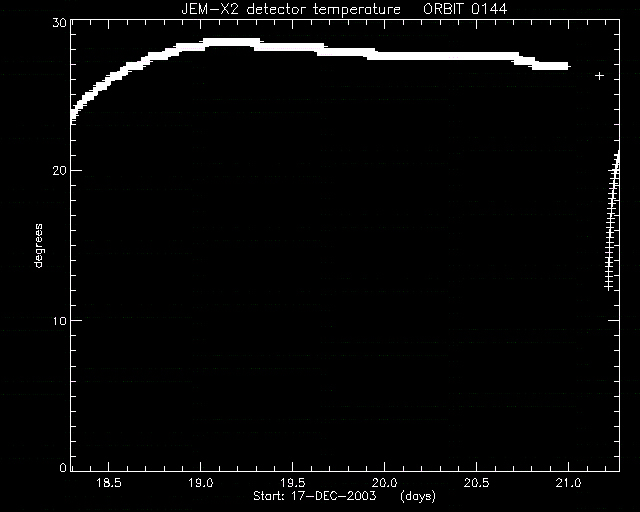Click the x-axis tick label '19.5'
Viewport: 640px width, 512px height.
tap(293, 483)
